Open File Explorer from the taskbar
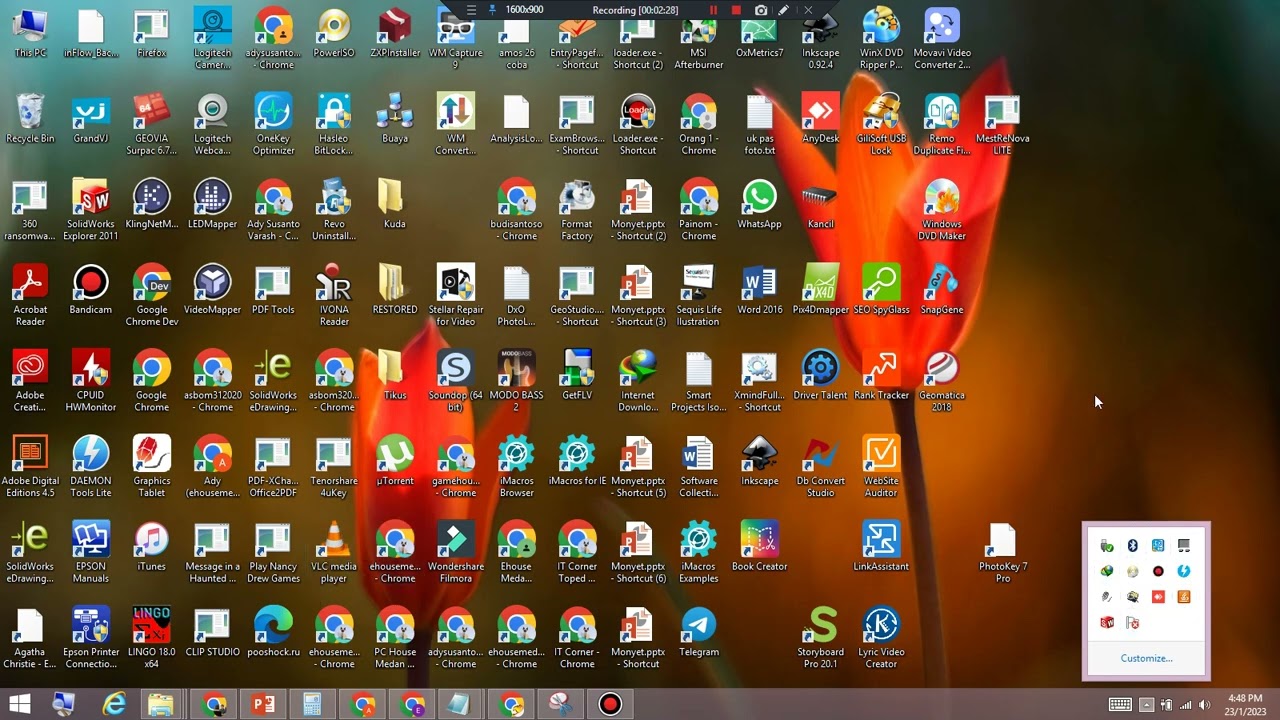The height and width of the screenshot is (720, 1280). (x=161, y=704)
